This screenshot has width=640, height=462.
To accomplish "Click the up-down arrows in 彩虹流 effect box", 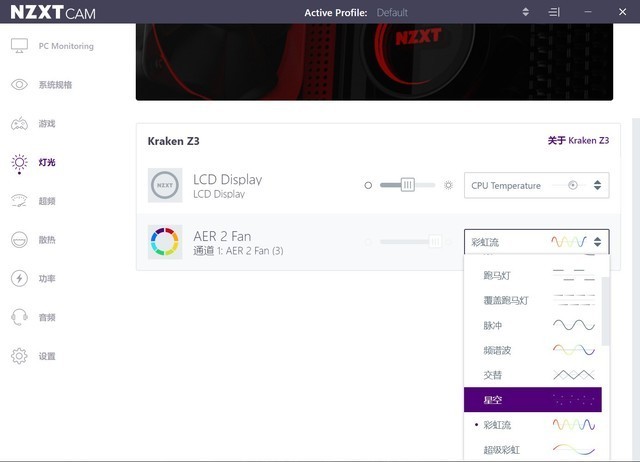I will (597, 242).
